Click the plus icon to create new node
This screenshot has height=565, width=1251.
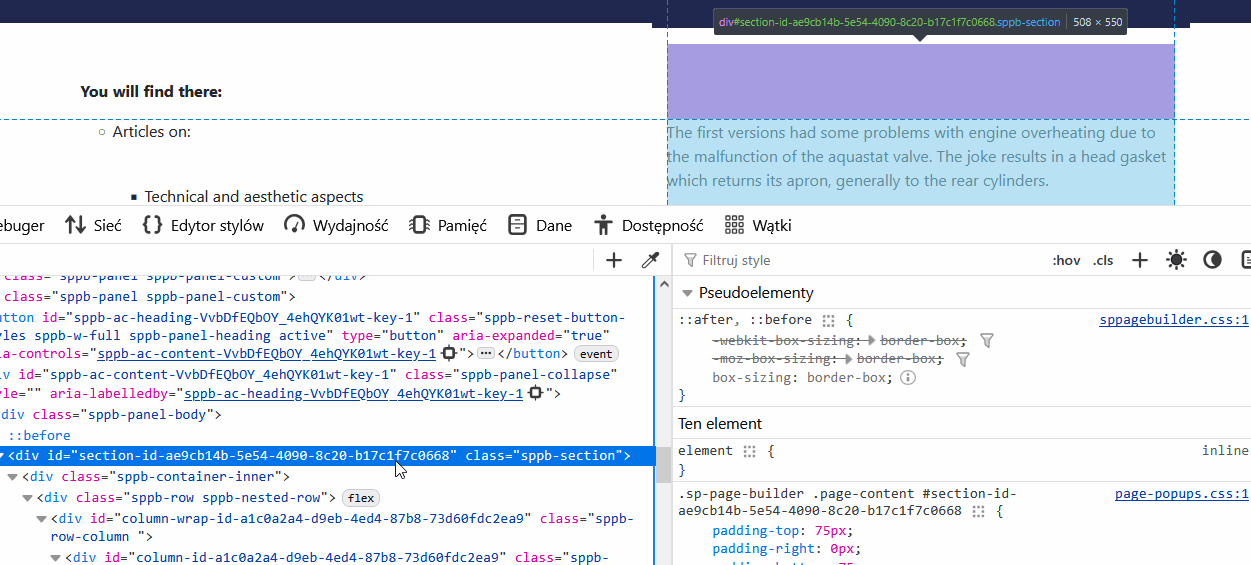tap(614, 260)
